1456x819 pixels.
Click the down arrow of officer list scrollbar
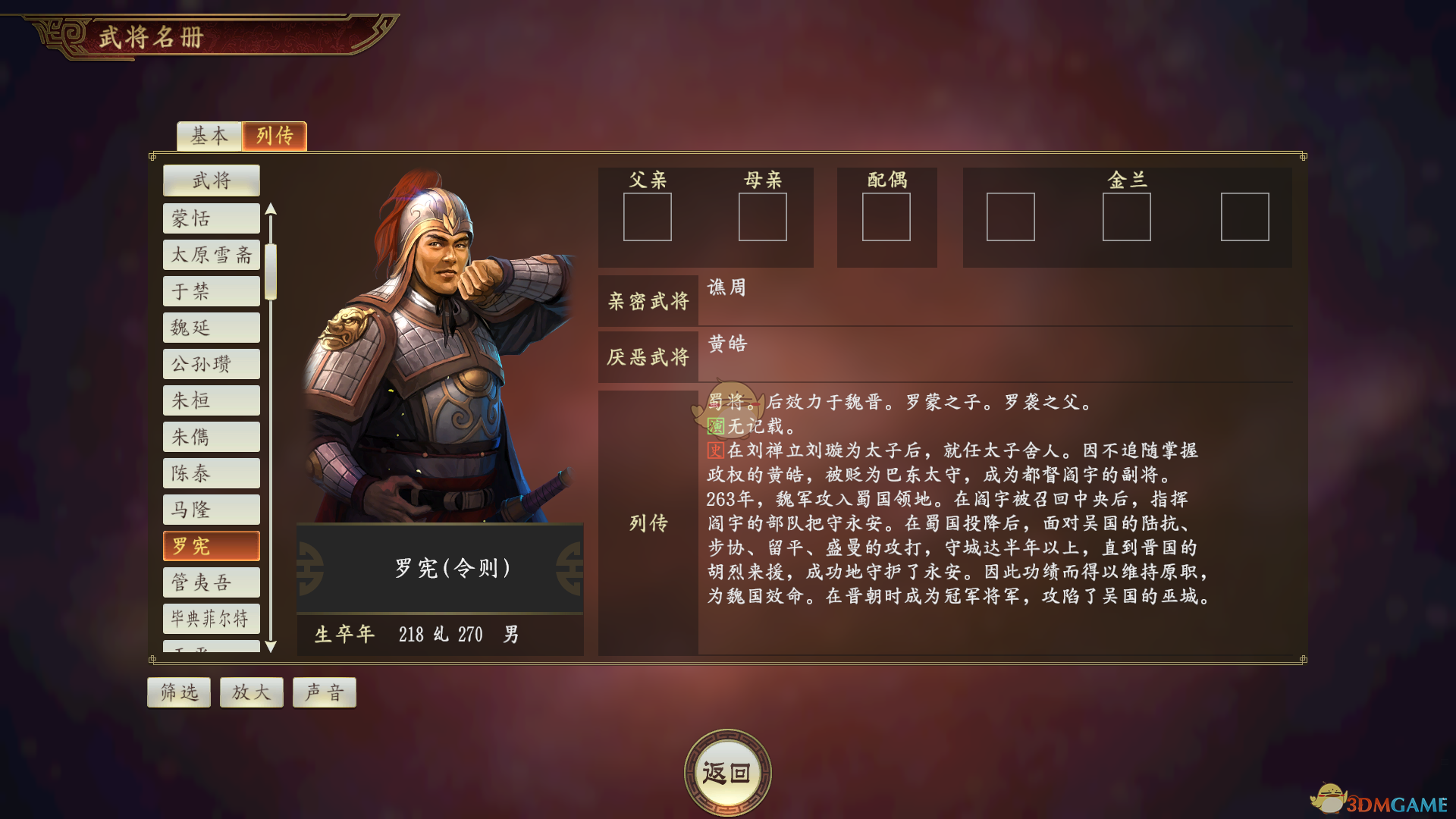click(271, 647)
